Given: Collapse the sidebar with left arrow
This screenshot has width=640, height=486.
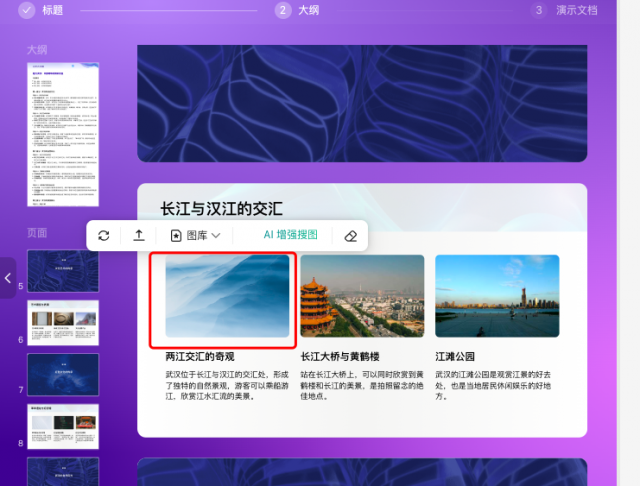Looking at the screenshot, I should point(8,278).
